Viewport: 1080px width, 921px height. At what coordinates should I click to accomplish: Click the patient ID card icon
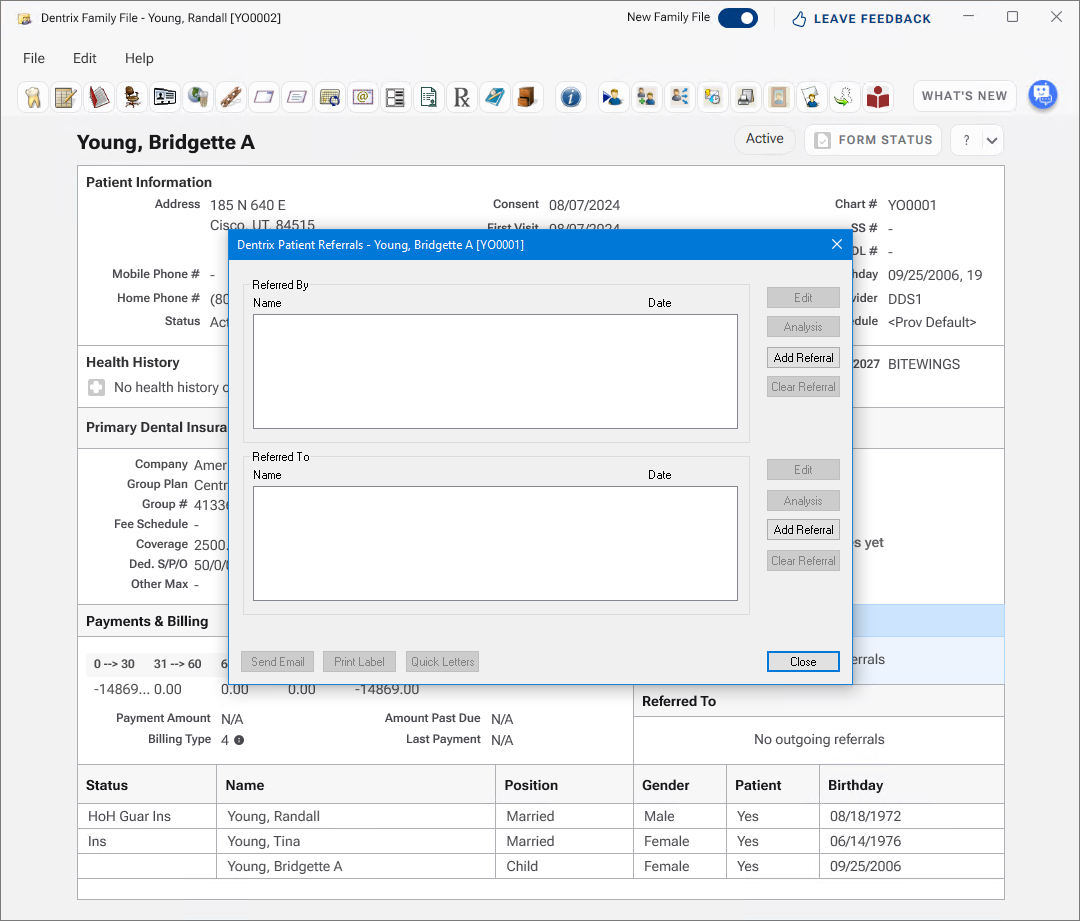[165, 97]
